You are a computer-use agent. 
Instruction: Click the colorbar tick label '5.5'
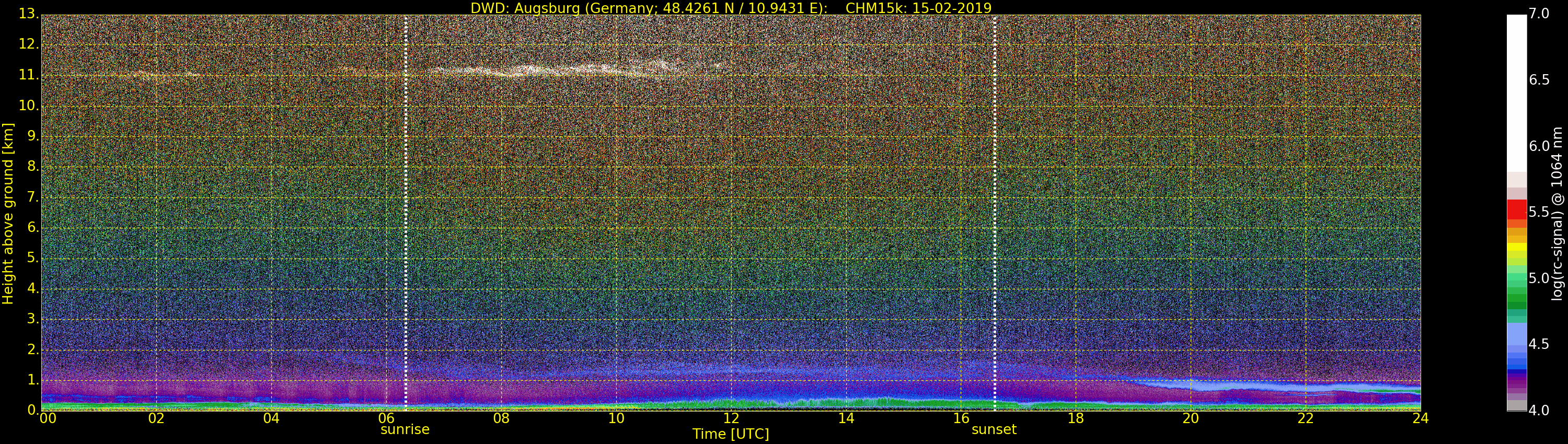(1539, 212)
